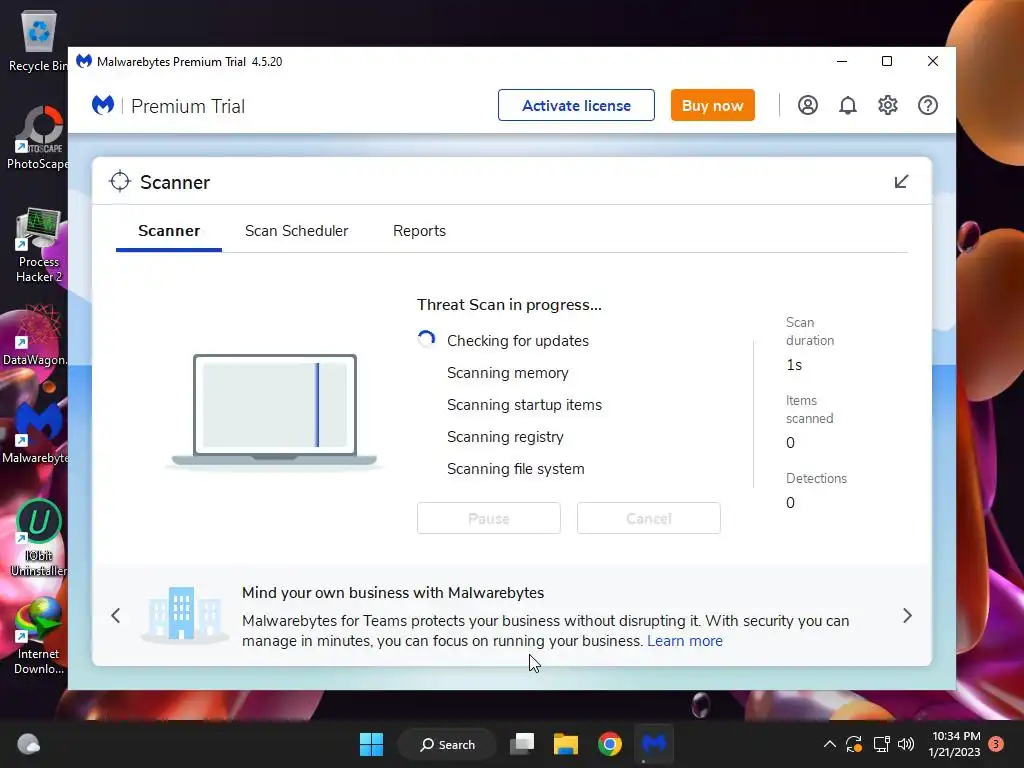Click 'Mind your own business with Malwarebytes' heading
Screen dimensions: 1024x768
click(x=393, y=593)
